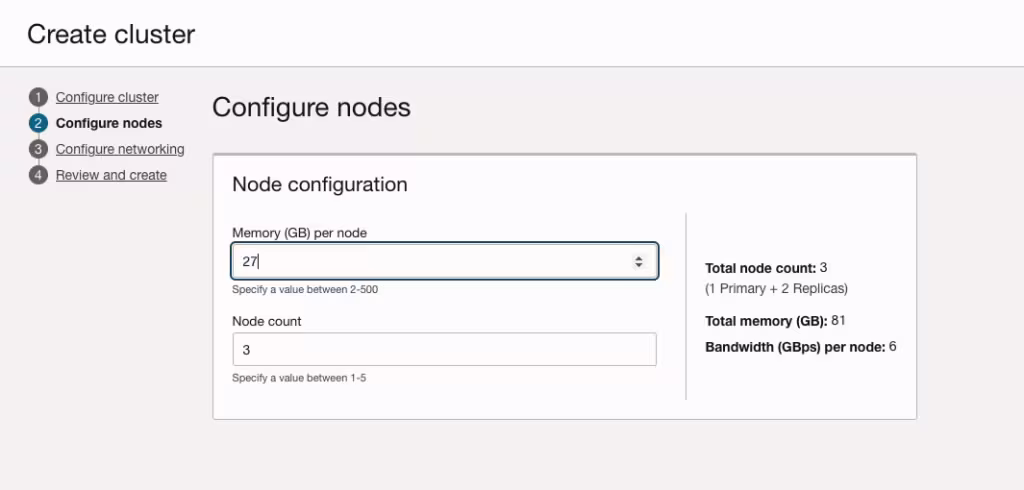The height and width of the screenshot is (490, 1024).
Task: Select the Configure nodes step label
Action: tap(109, 123)
